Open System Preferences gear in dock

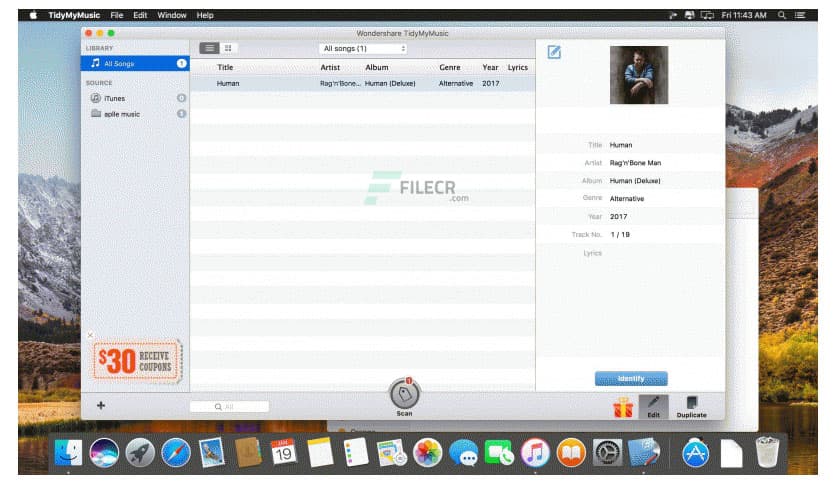click(607, 453)
